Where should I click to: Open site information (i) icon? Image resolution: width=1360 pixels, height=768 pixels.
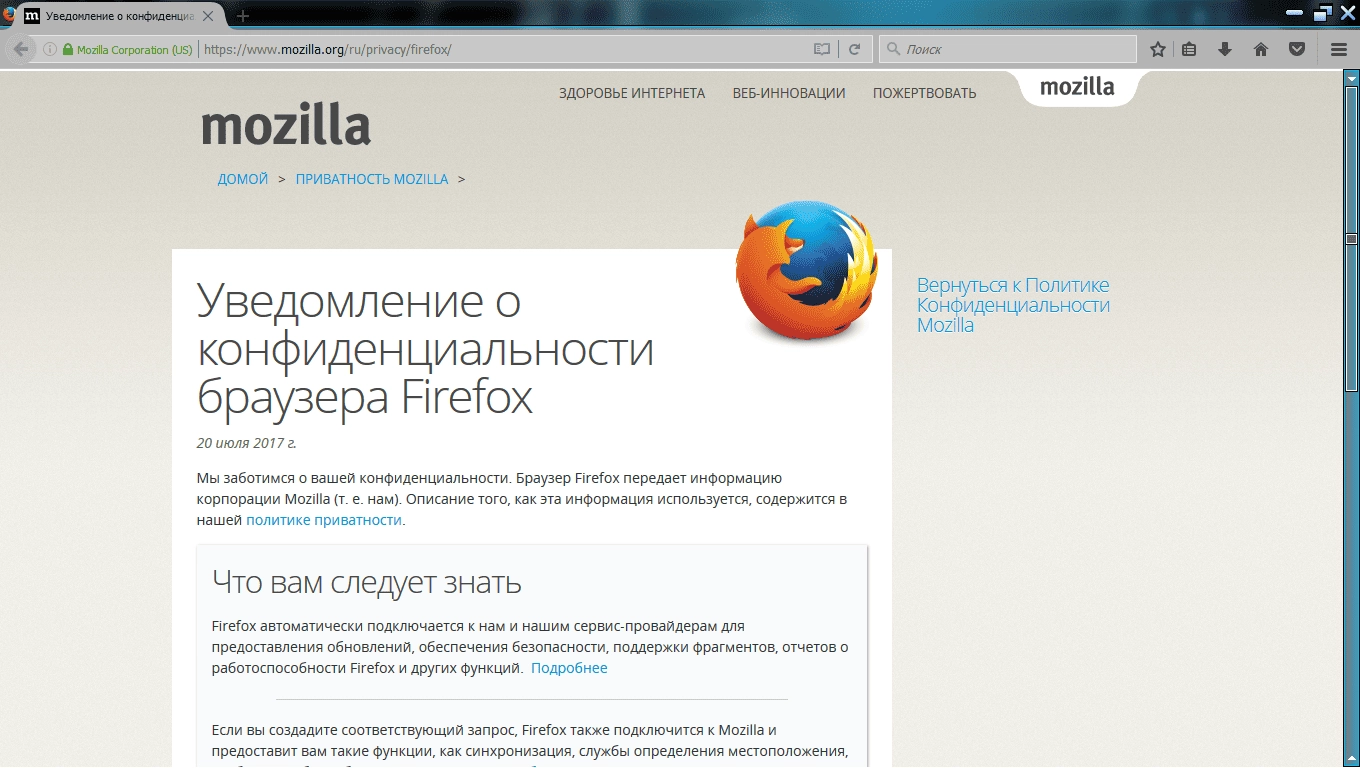pos(49,49)
